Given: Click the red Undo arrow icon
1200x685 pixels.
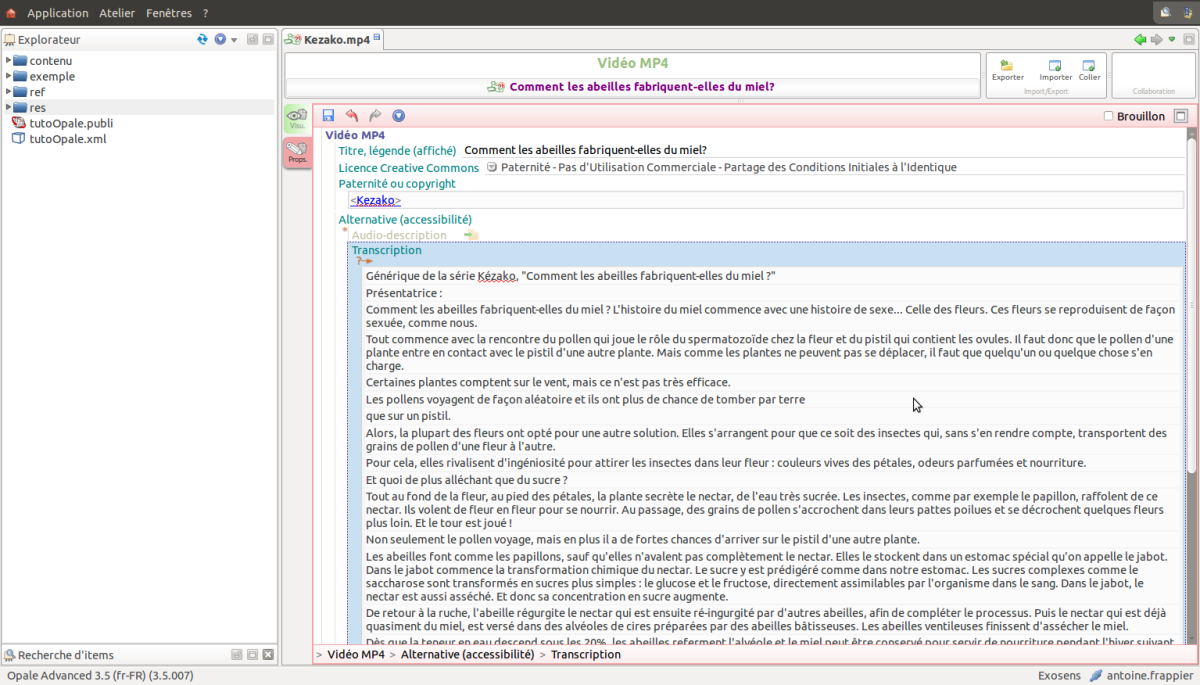Looking at the screenshot, I should click(352, 116).
